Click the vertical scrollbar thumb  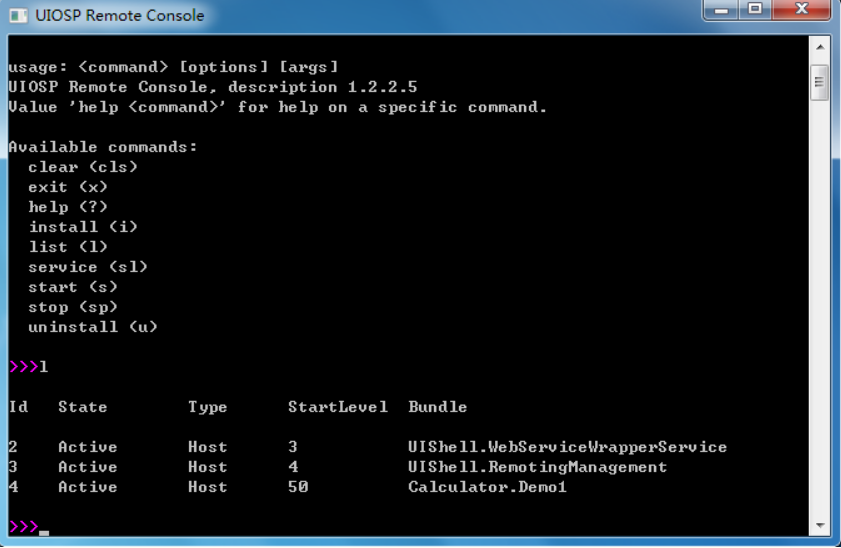pyautogui.click(x=819, y=82)
